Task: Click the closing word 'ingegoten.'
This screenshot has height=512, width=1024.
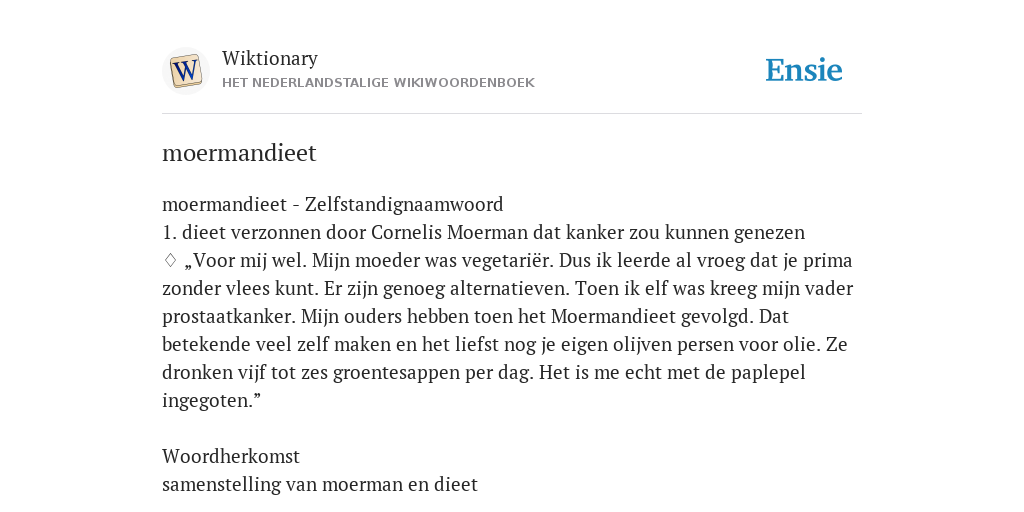Action: [211, 400]
